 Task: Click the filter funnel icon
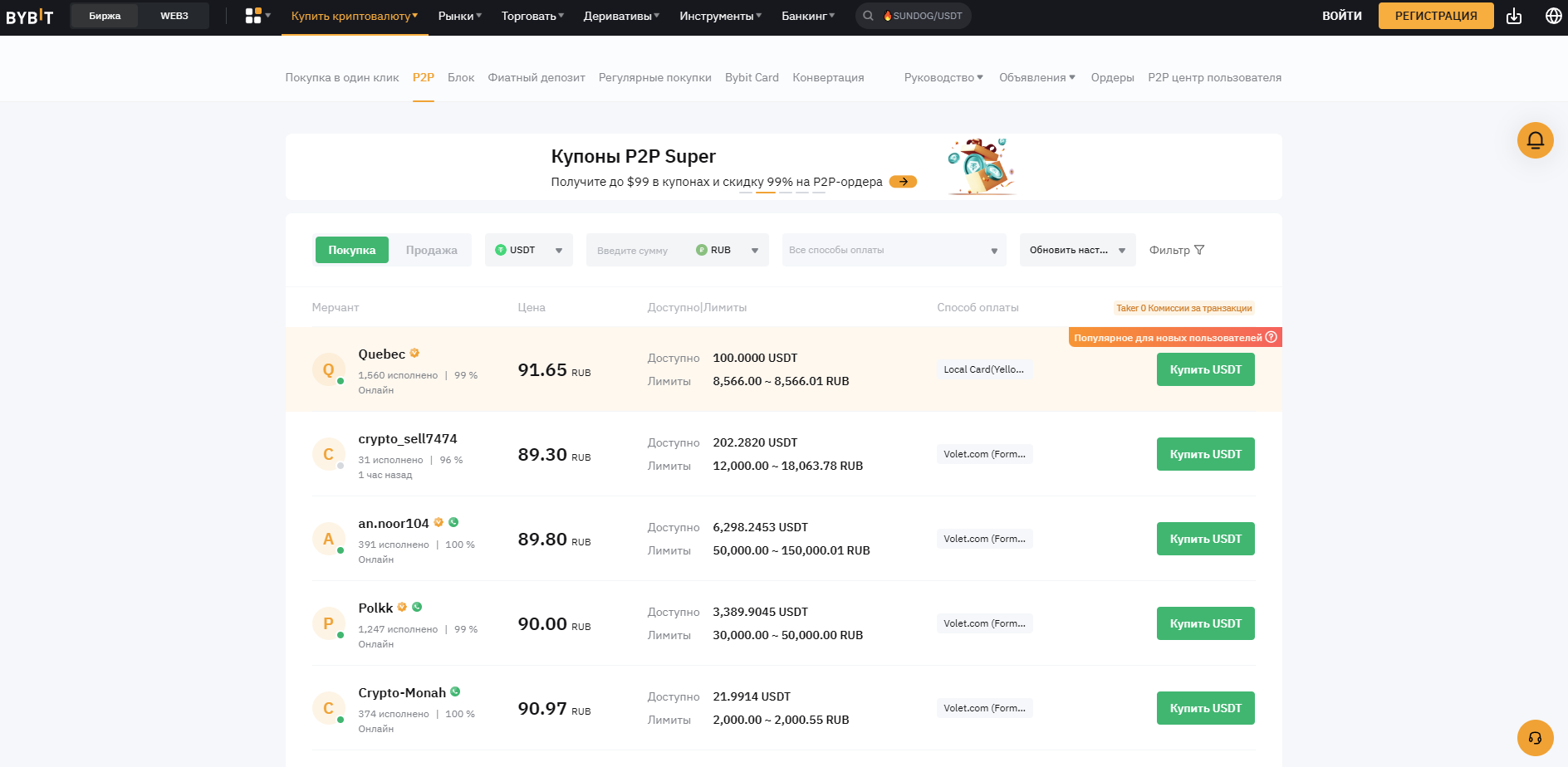pyautogui.click(x=1199, y=250)
